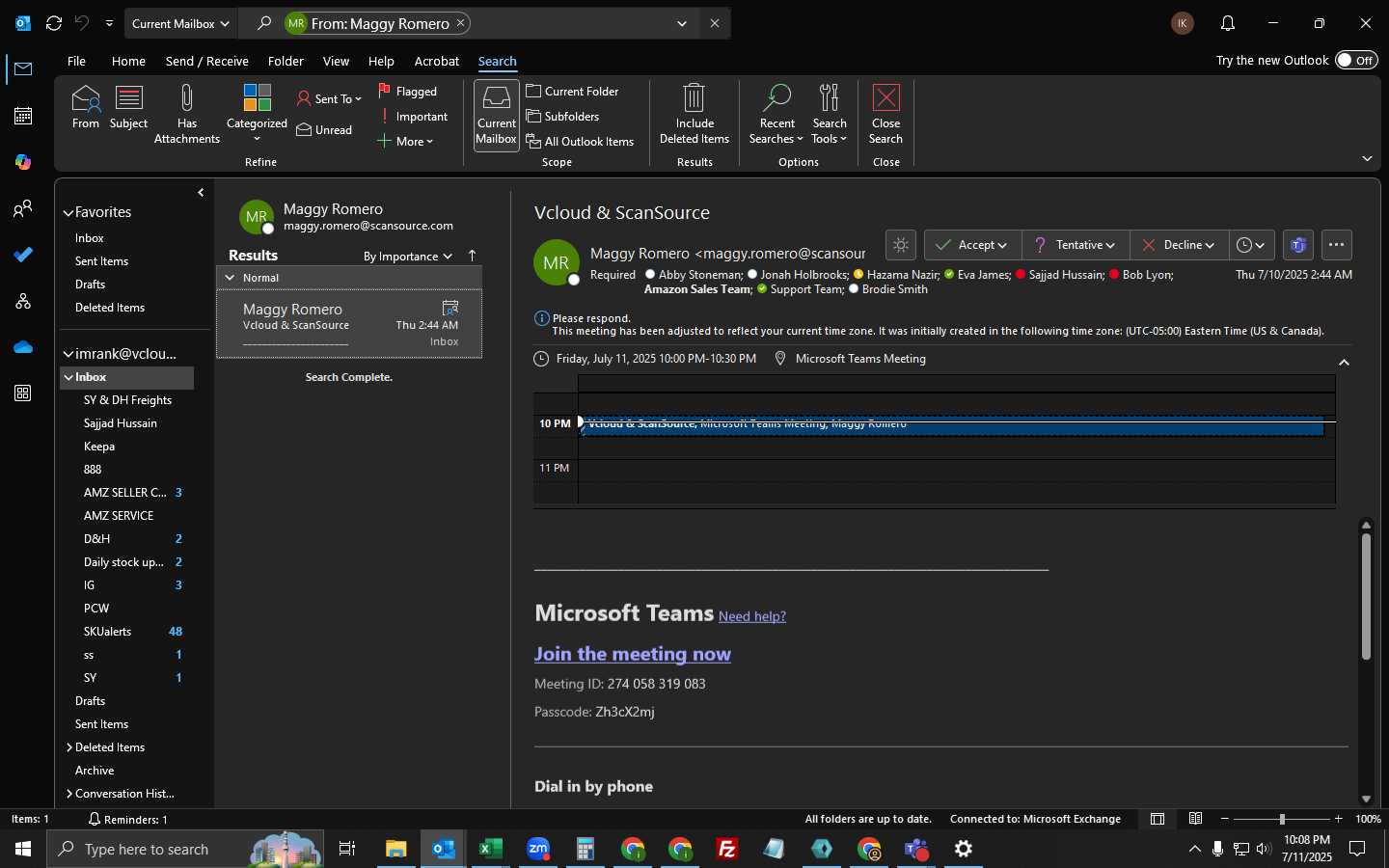This screenshot has width=1389, height=868.
Task: Open the Decline response dropdown
Action: [x=1179, y=245]
